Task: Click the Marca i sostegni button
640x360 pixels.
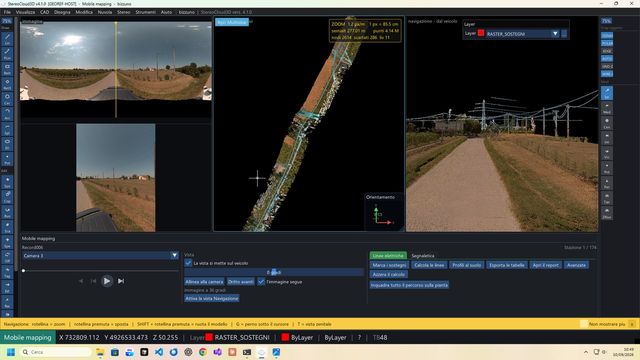Action: [x=389, y=265]
